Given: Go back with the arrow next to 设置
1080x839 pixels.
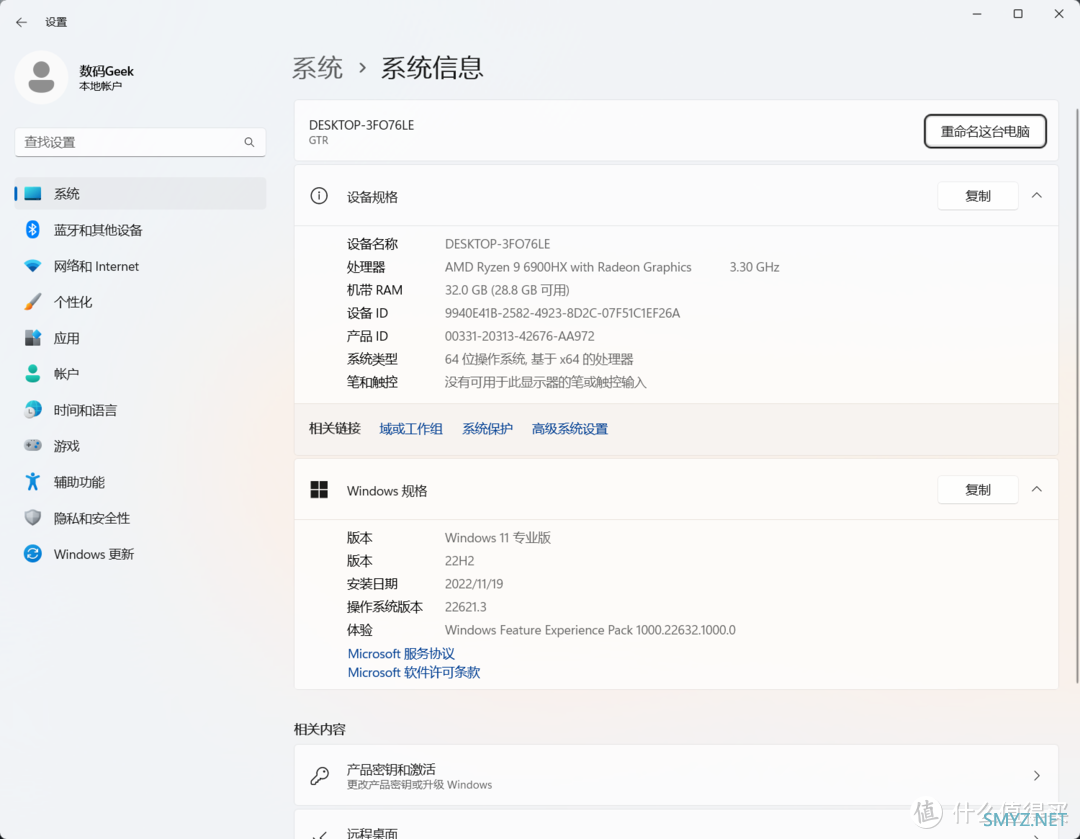Looking at the screenshot, I should click(x=21, y=22).
